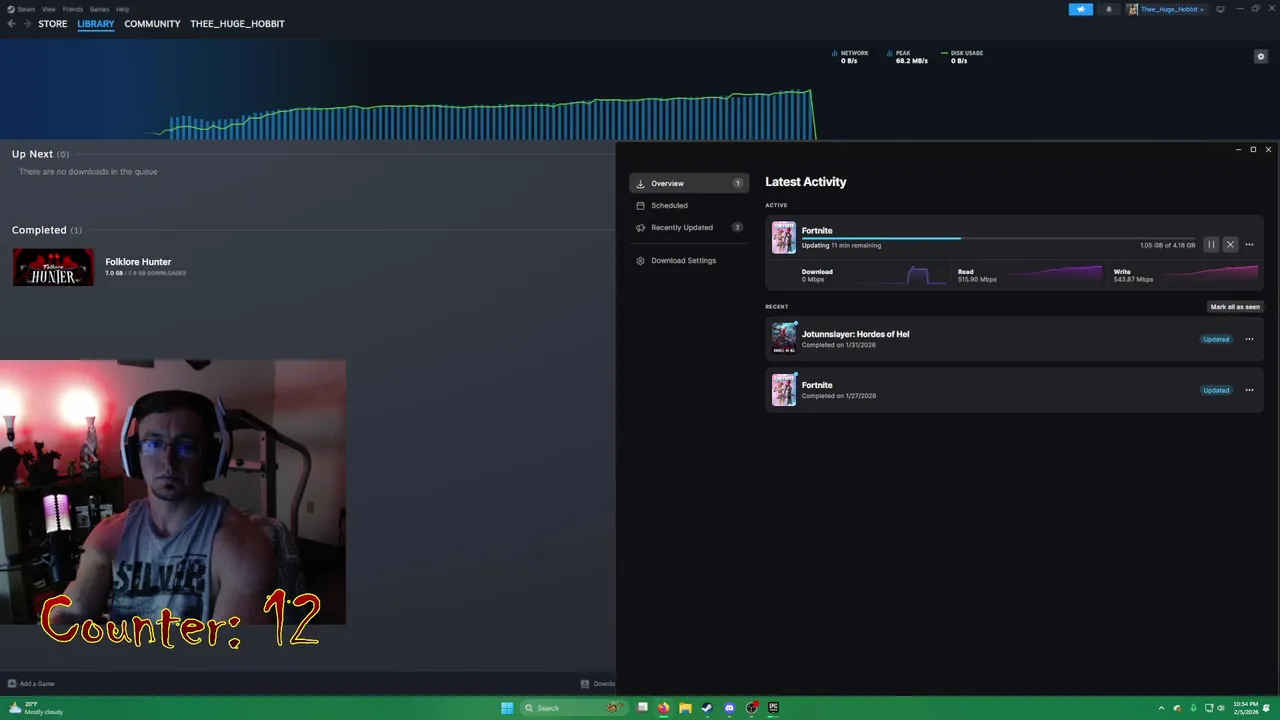Select Overview in downloads sidebar
Viewport: 1280px width, 720px height.
[x=689, y=184]
